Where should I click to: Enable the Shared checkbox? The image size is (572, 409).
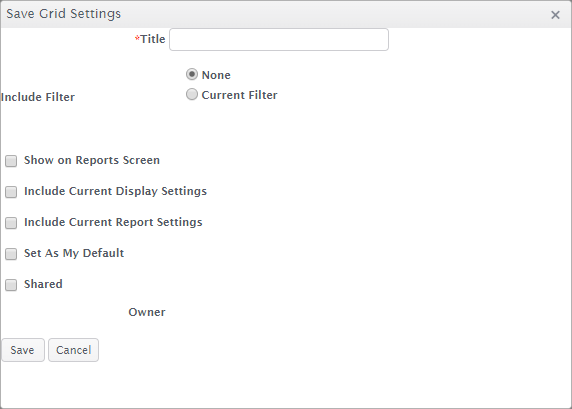coord(11,285)
